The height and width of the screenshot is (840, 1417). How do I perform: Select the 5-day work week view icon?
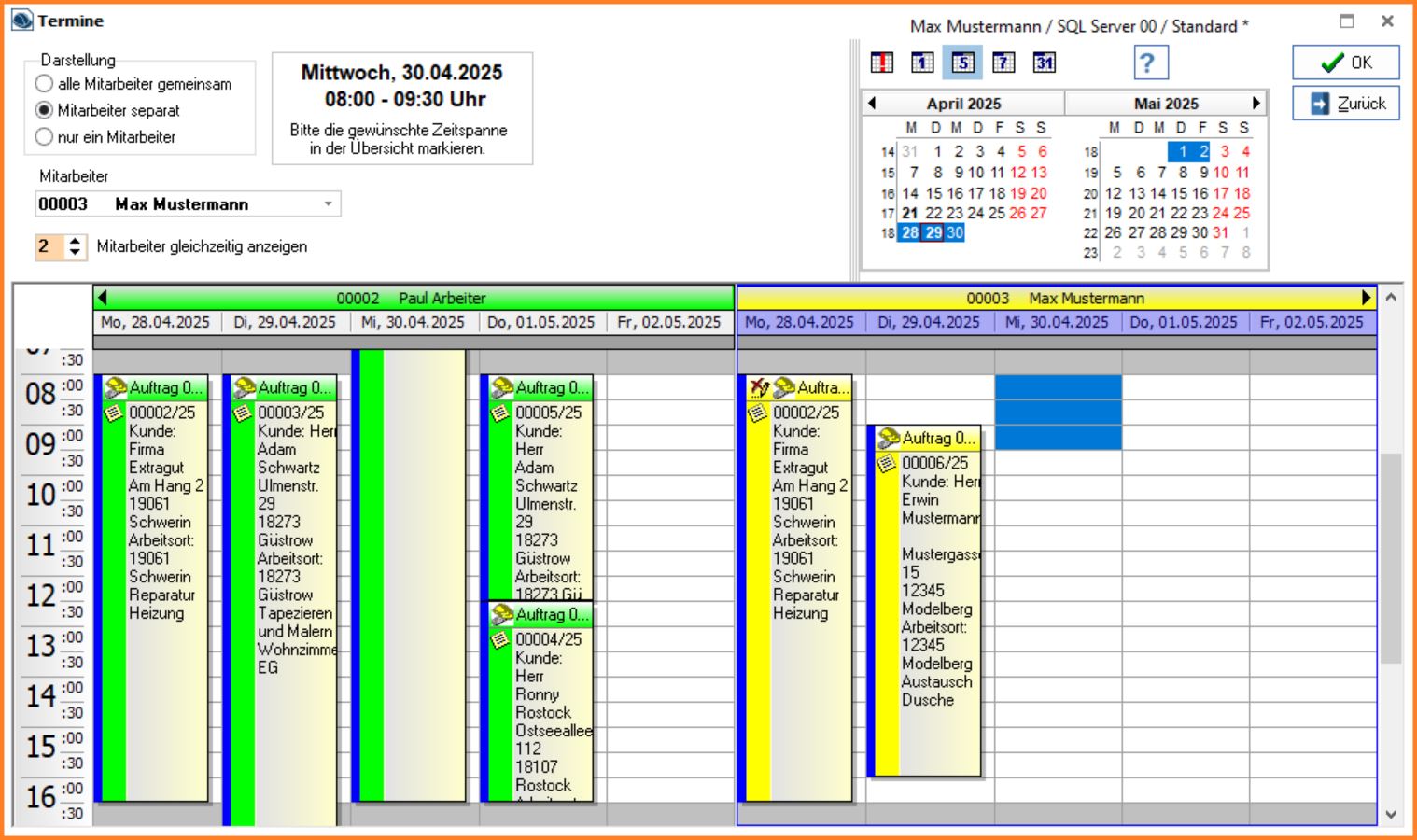click(x=962, y=63)
